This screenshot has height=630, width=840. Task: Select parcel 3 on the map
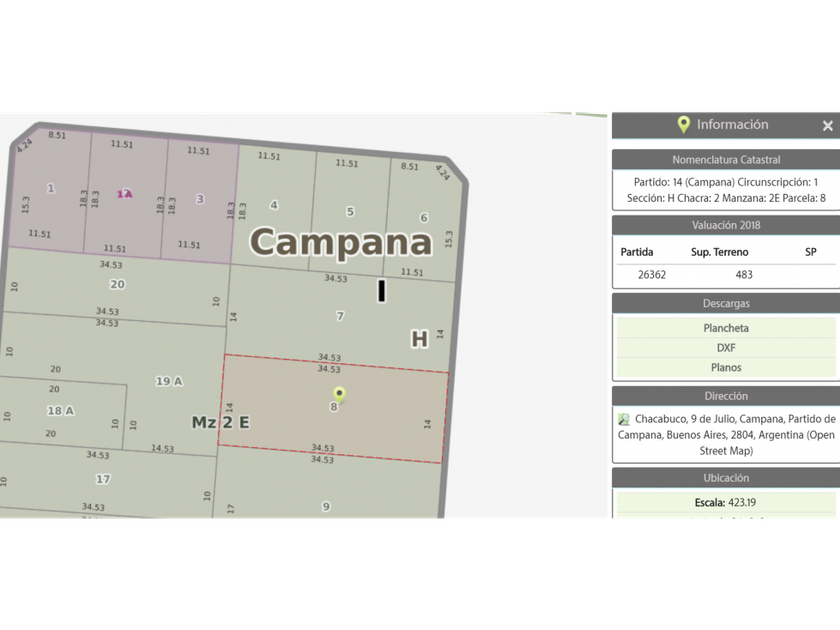(x=200, y=199)
